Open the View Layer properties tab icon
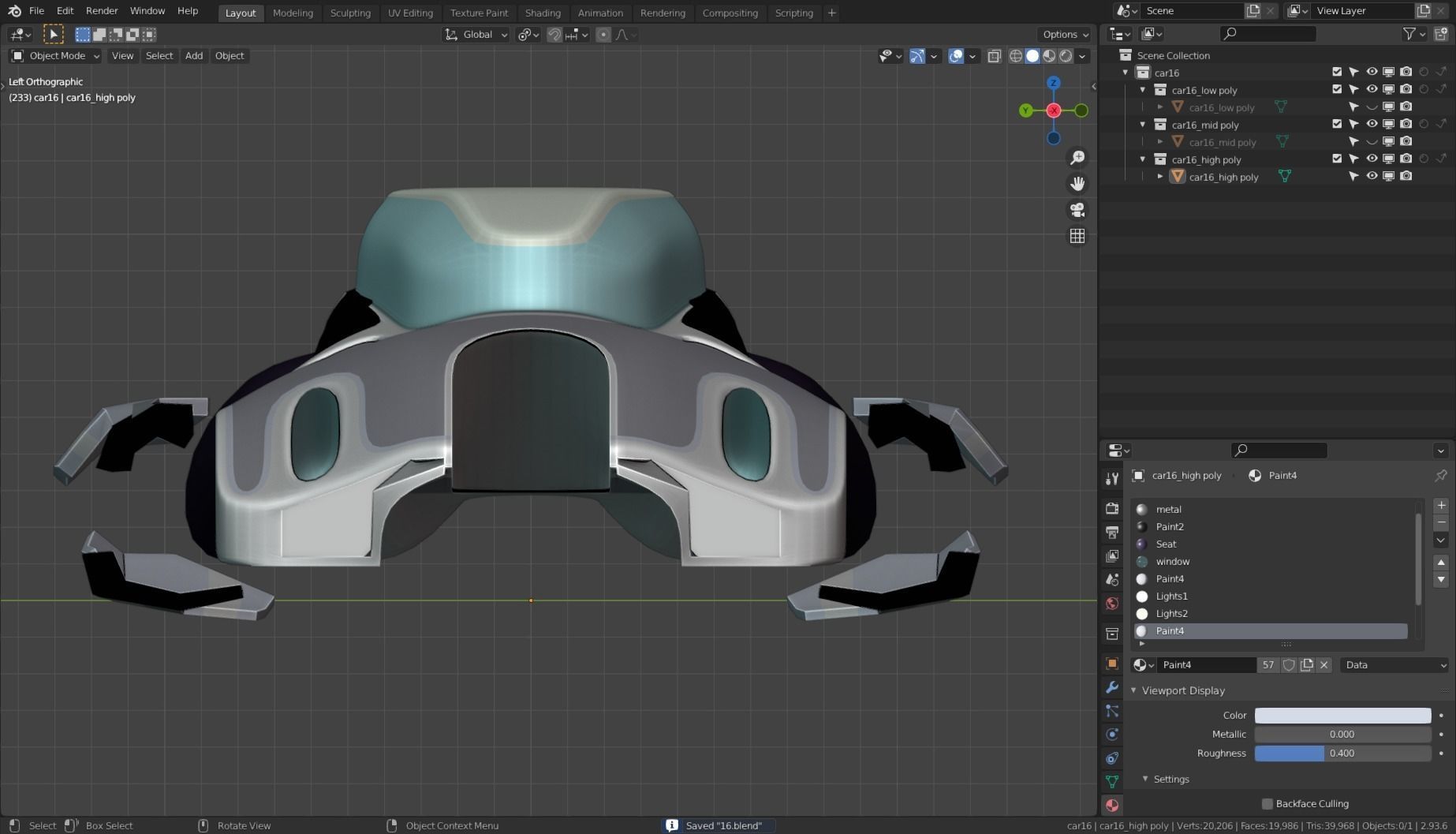 tap(1112, 556)
